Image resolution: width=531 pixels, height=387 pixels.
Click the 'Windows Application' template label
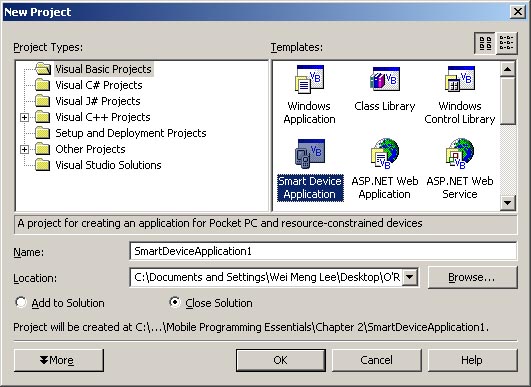point(309,113)
